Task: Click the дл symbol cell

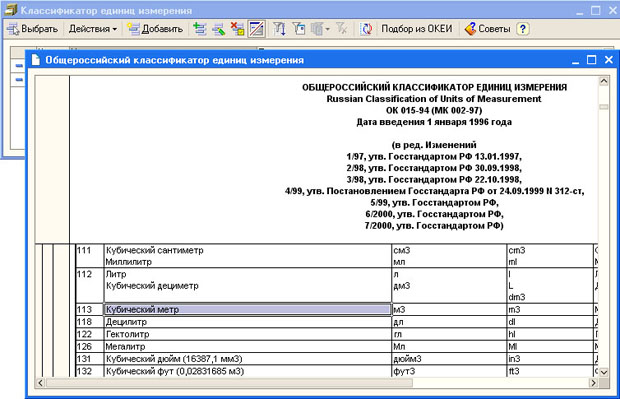Action: point(449,322)
